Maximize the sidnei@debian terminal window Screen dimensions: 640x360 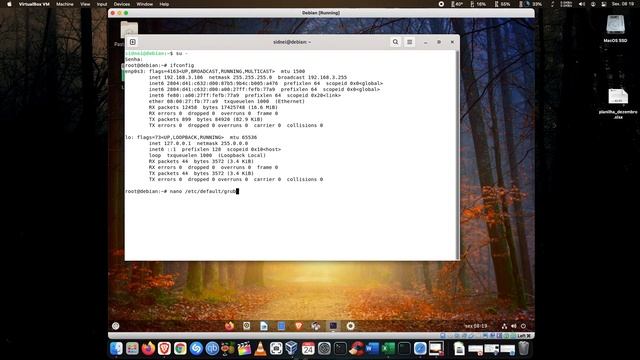(439, 42)
